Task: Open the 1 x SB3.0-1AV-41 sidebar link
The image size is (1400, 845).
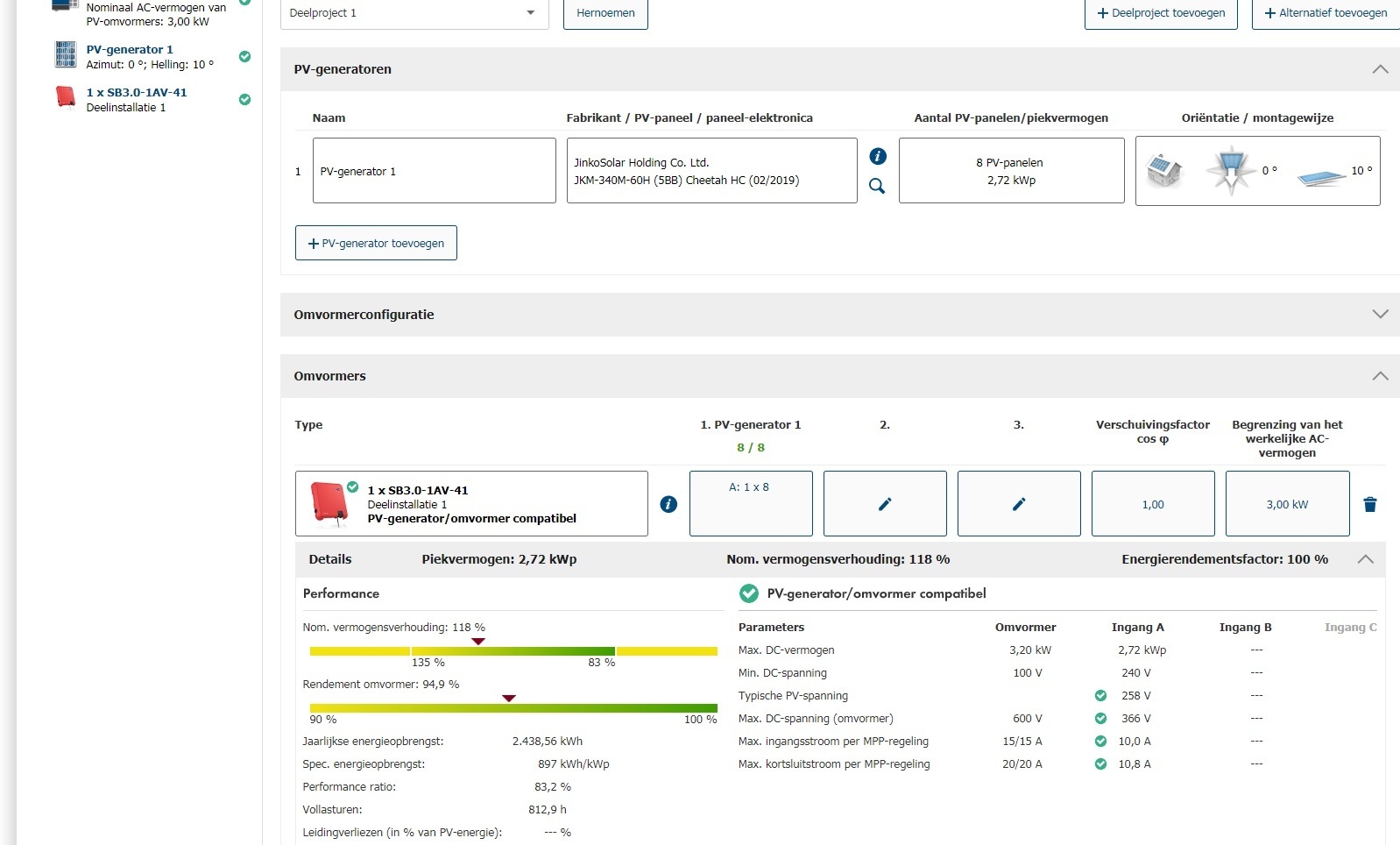Action: pyautogui.click(x=137, y=93)
